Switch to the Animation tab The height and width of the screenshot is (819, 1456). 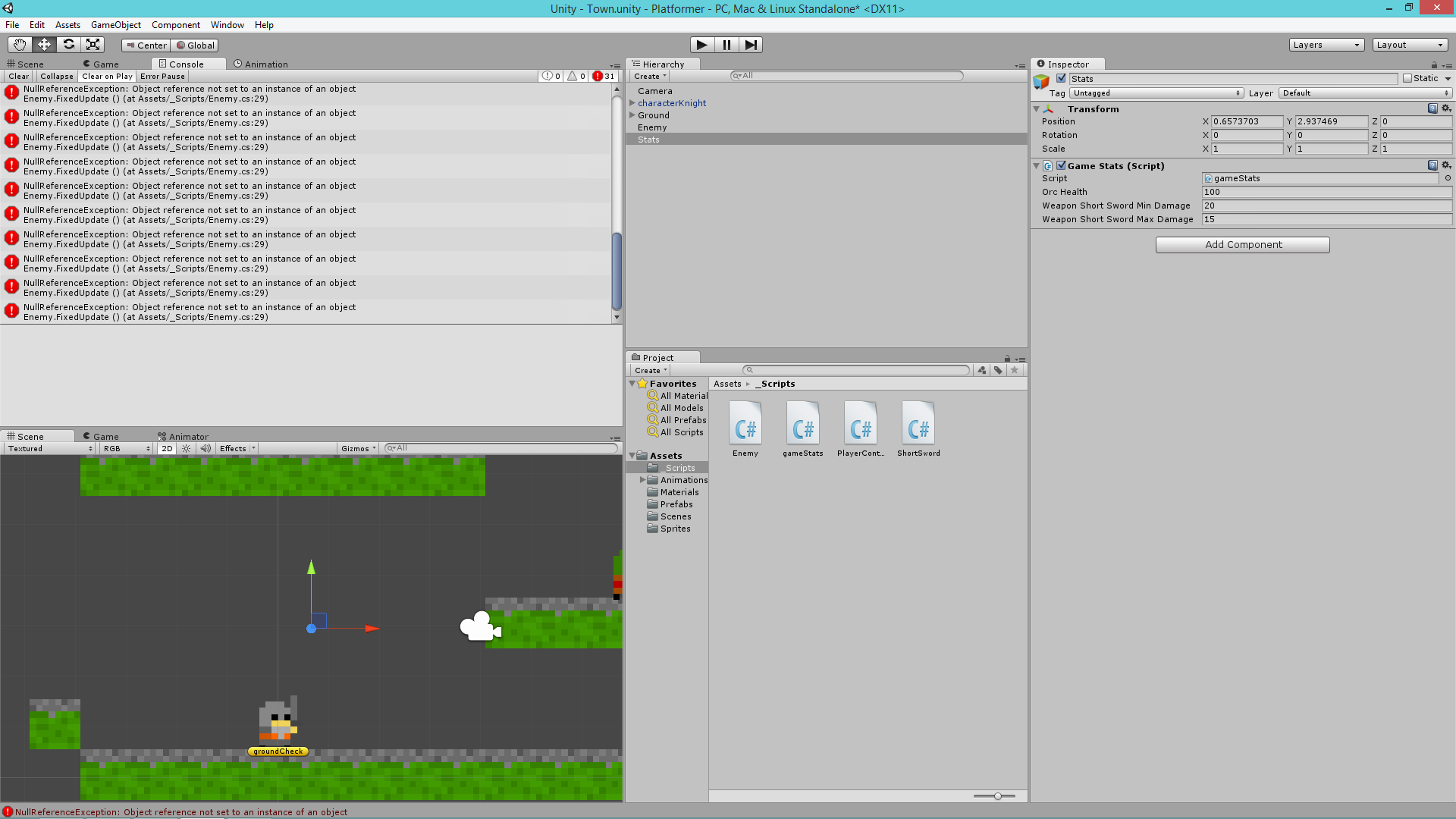tap(260, 64)
